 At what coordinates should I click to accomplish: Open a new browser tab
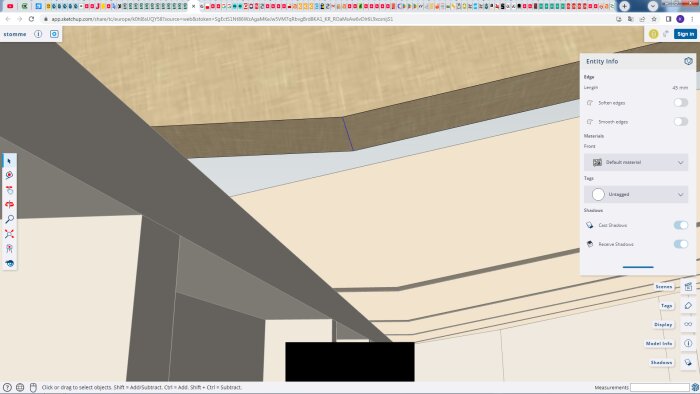pos(624,6)
